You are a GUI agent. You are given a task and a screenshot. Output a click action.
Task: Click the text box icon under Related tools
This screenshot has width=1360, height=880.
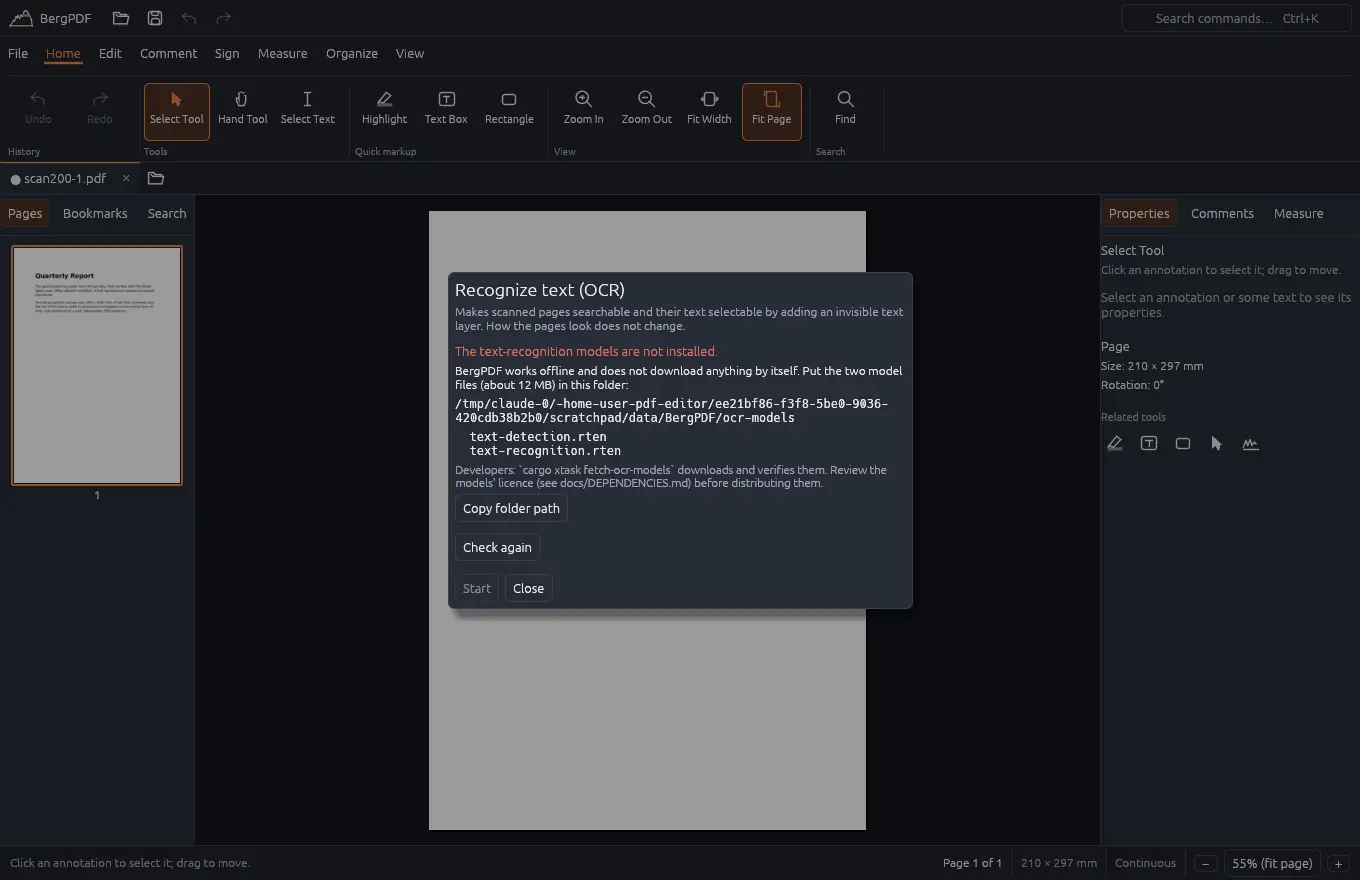pos(1149,443)
